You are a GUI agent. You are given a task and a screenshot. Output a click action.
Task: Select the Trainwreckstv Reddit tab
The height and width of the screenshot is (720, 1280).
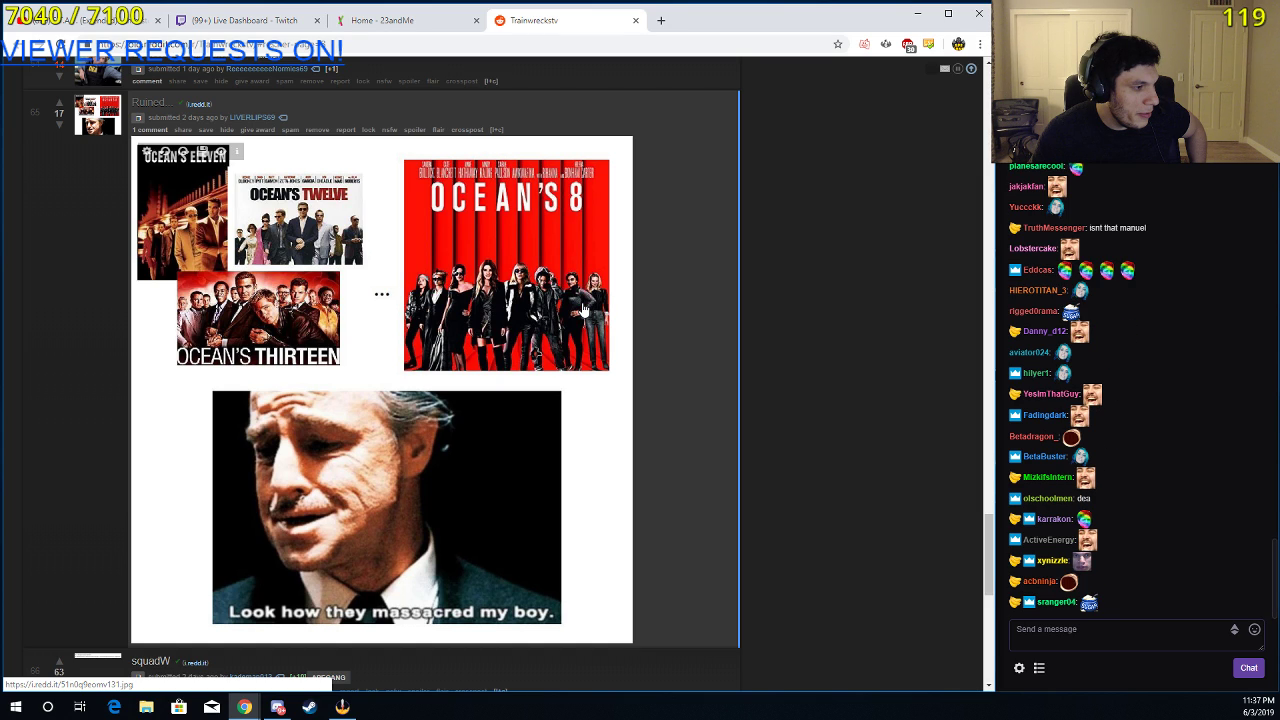(x=568, y=20)
